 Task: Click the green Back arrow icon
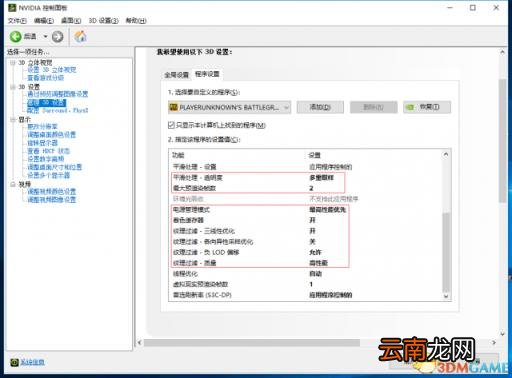point(15,36)
